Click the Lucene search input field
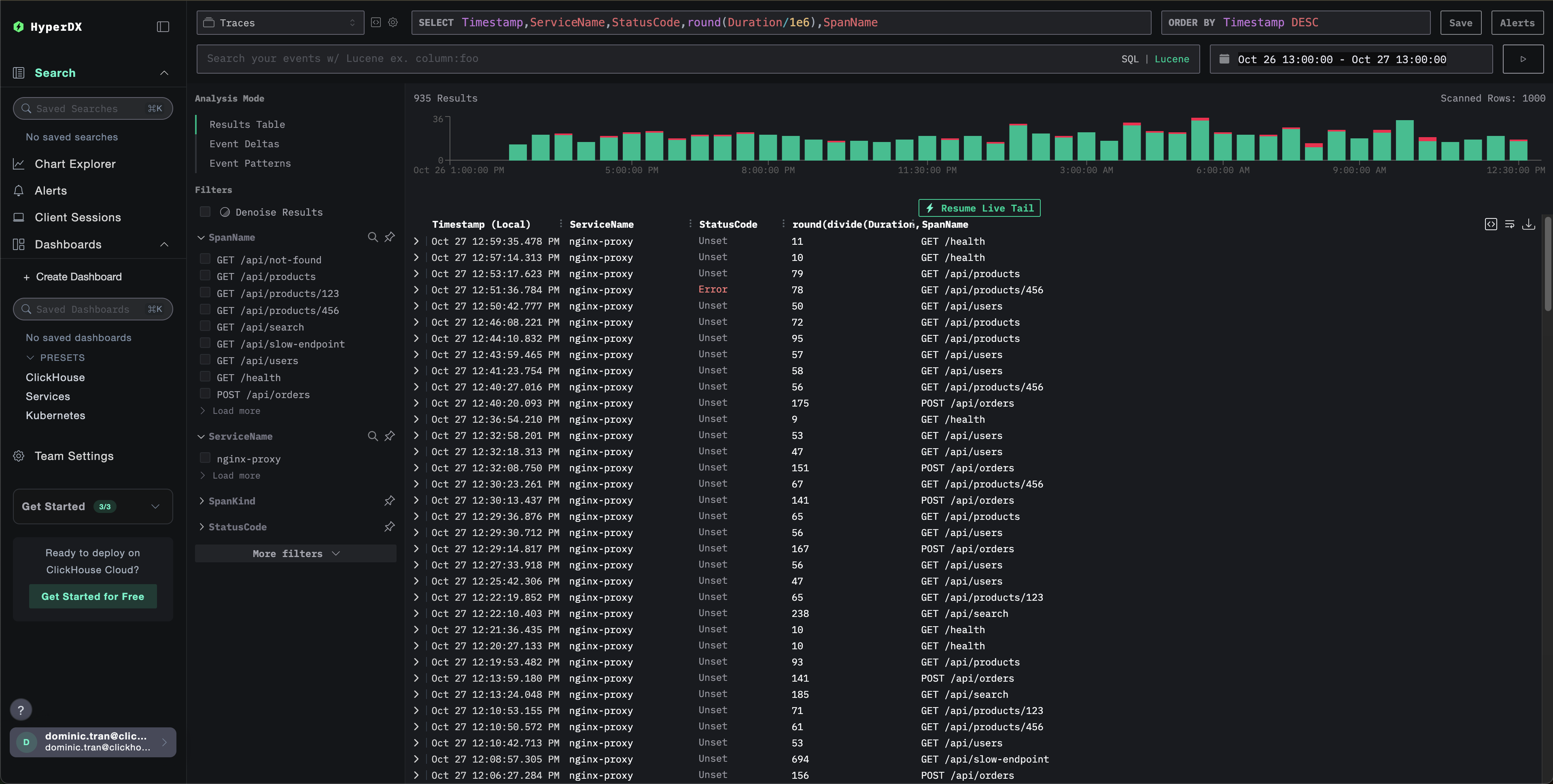Screen dimensions: 1553x784 (x=657, y=58)
